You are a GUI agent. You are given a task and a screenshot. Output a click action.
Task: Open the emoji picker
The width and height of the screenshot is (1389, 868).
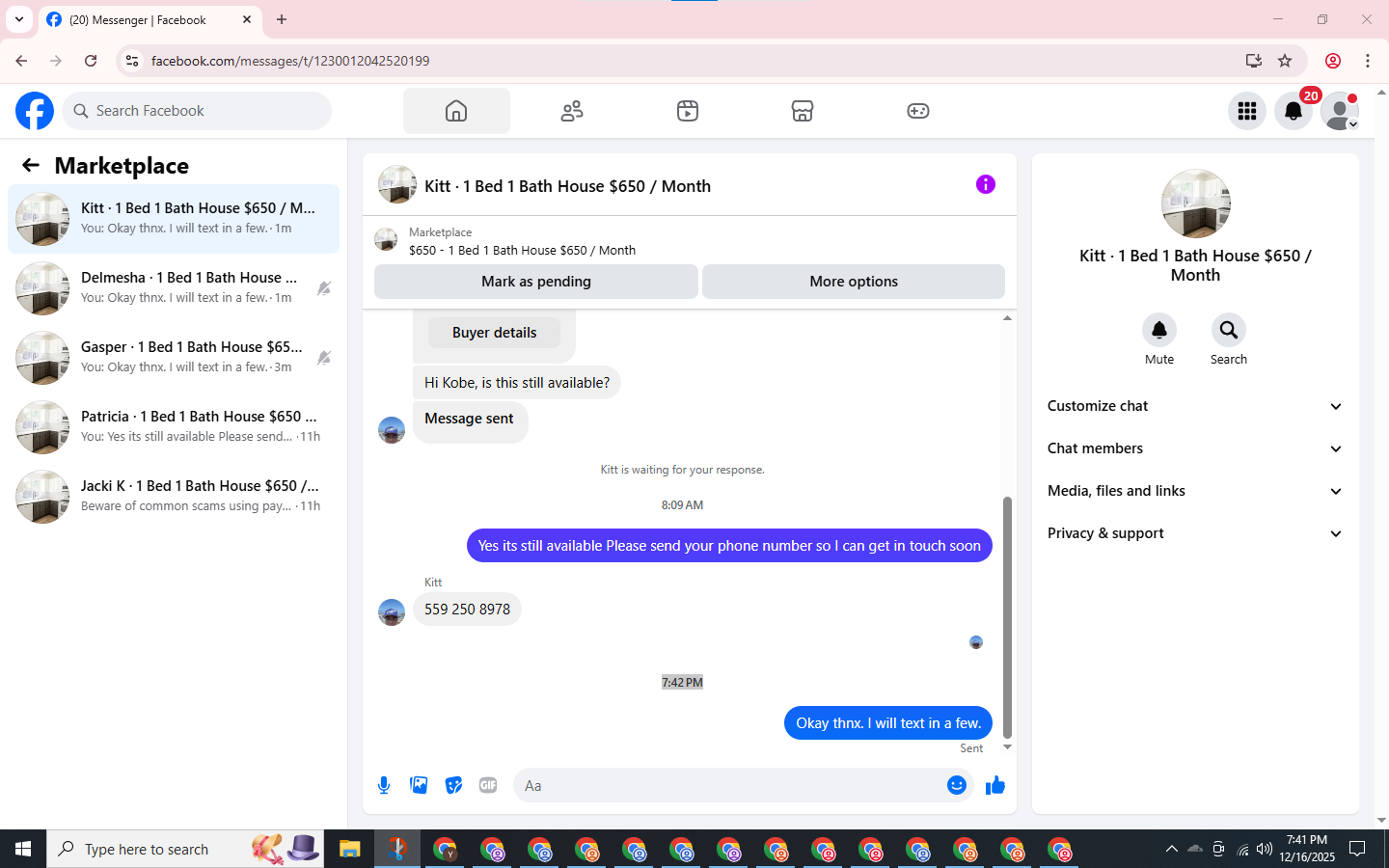coord(957,785)
